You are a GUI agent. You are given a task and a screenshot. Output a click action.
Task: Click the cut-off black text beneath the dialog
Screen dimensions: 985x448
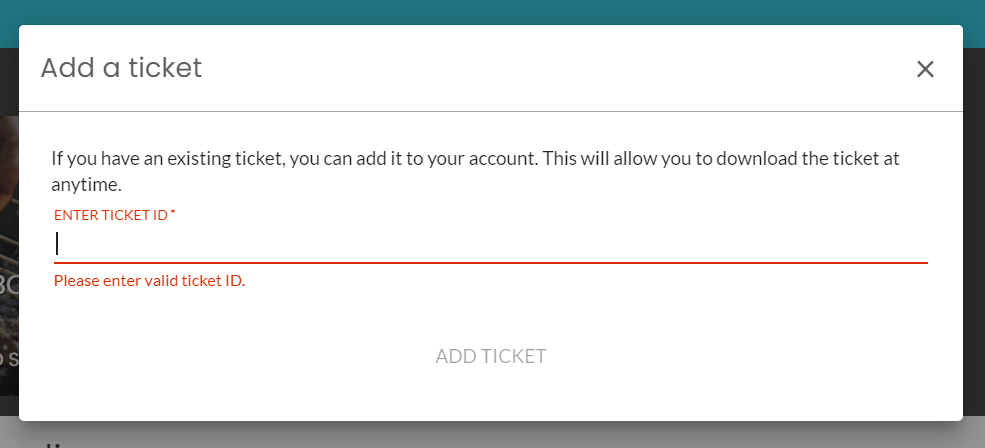(x=58, y=444)
